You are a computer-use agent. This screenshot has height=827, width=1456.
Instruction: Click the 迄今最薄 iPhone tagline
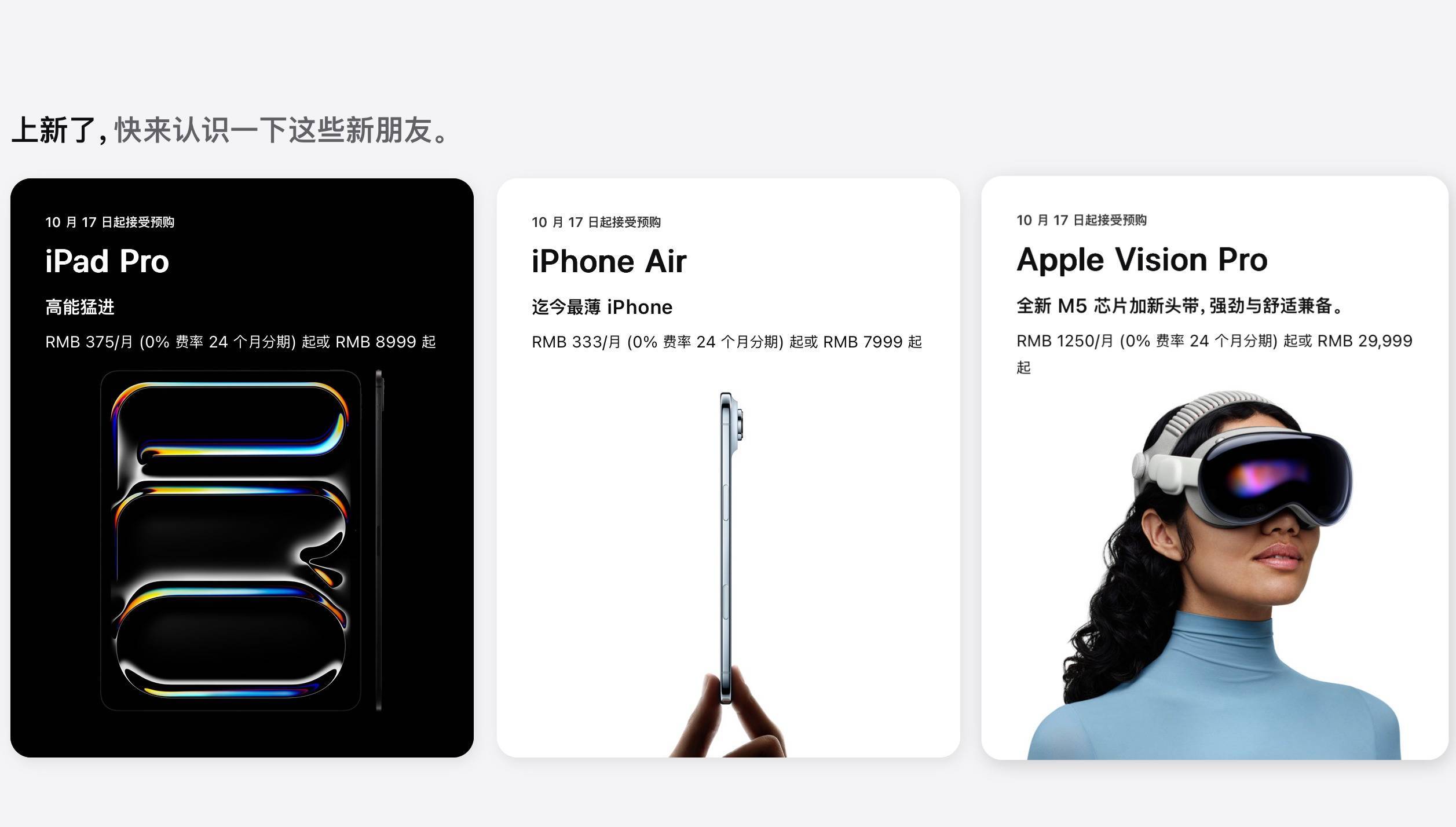[602, 307]
